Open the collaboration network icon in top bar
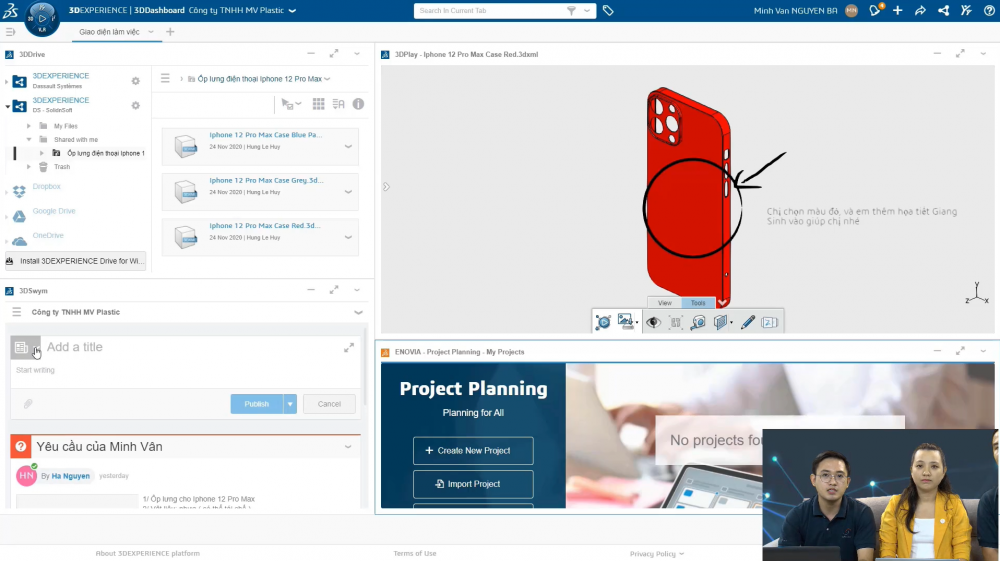The image size is (1000, 561). tap(943, 10)
